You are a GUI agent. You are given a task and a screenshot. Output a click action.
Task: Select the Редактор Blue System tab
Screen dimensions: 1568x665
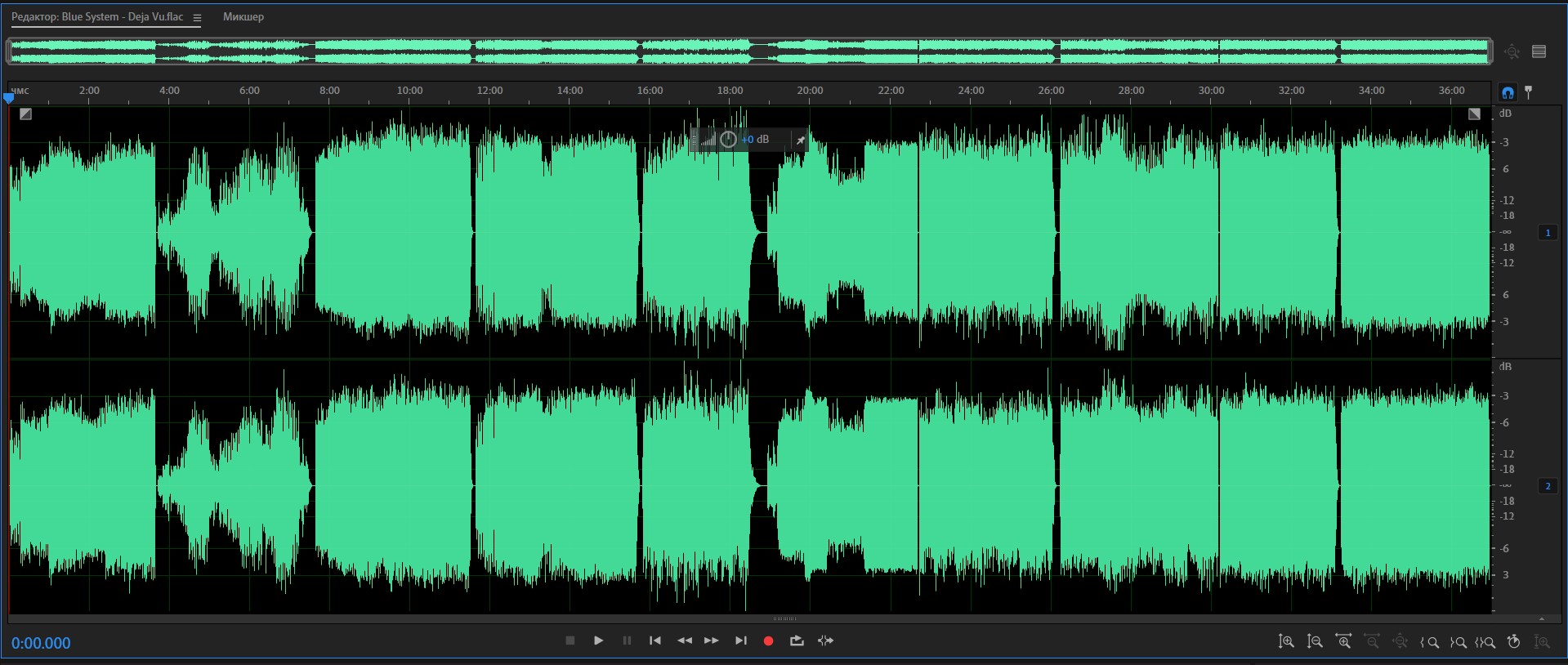point(96,17)
